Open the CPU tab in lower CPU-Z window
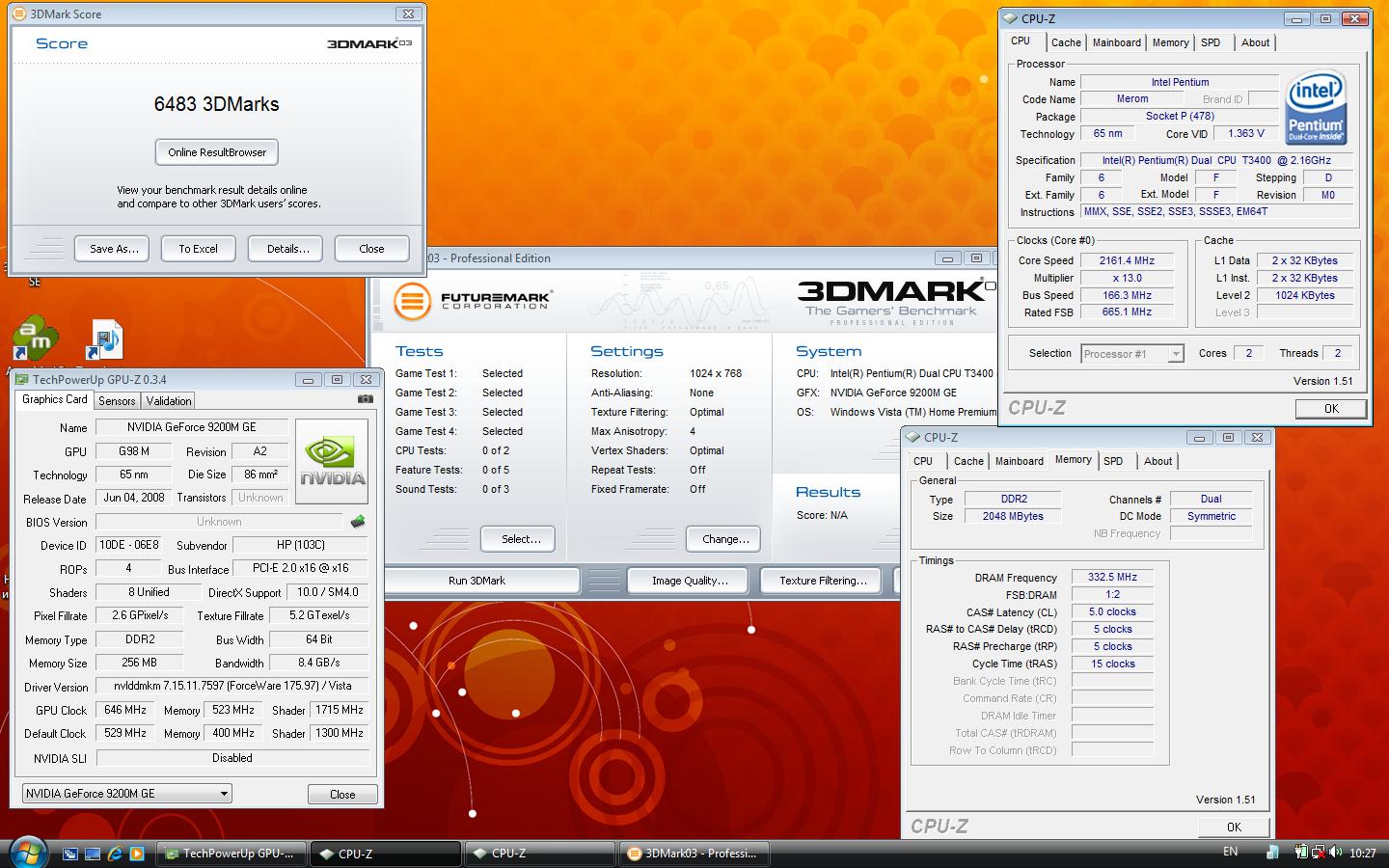The height and width of the screenshot is (868, 1389). [x=923, y=461]
